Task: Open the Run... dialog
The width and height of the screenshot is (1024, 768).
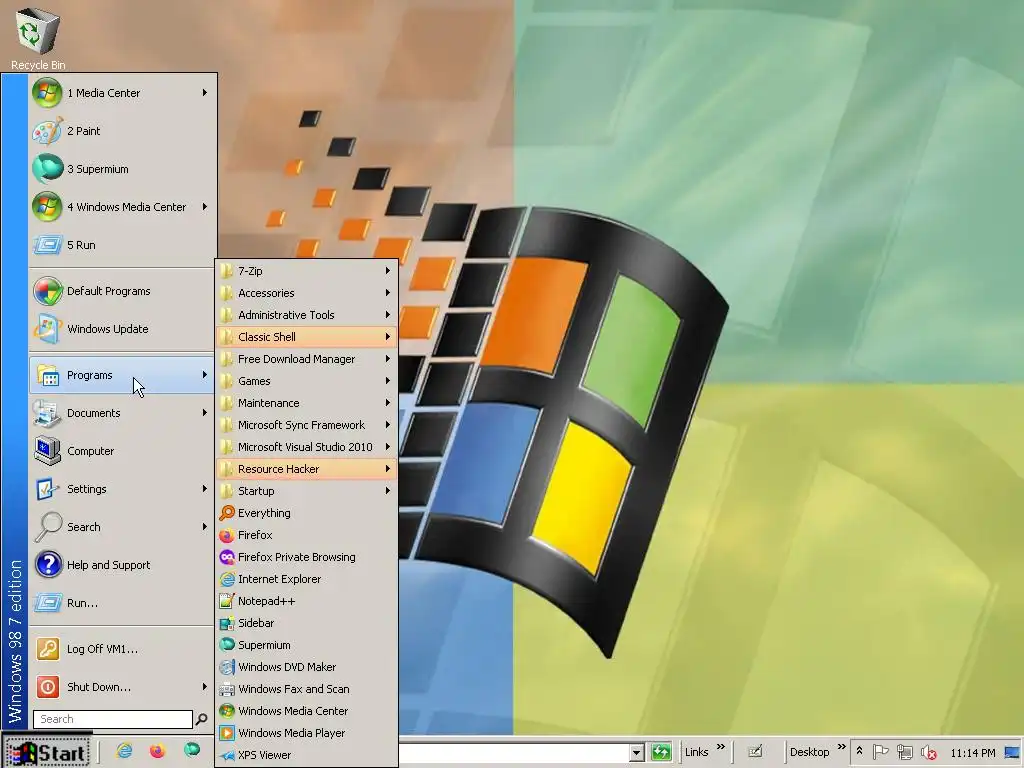Action: pyautogui.click(x=122, y=603)
